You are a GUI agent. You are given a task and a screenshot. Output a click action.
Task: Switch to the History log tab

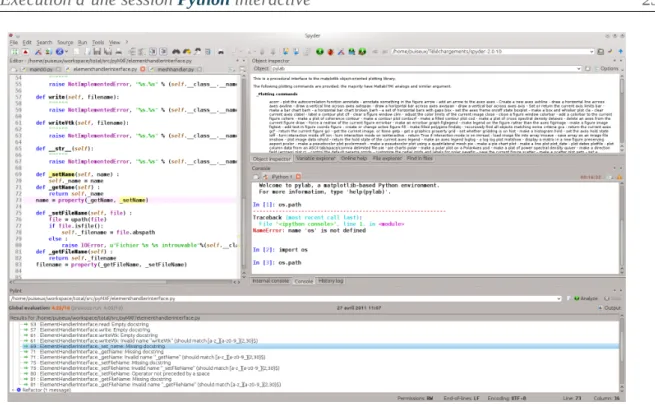(x=330, y=281)
